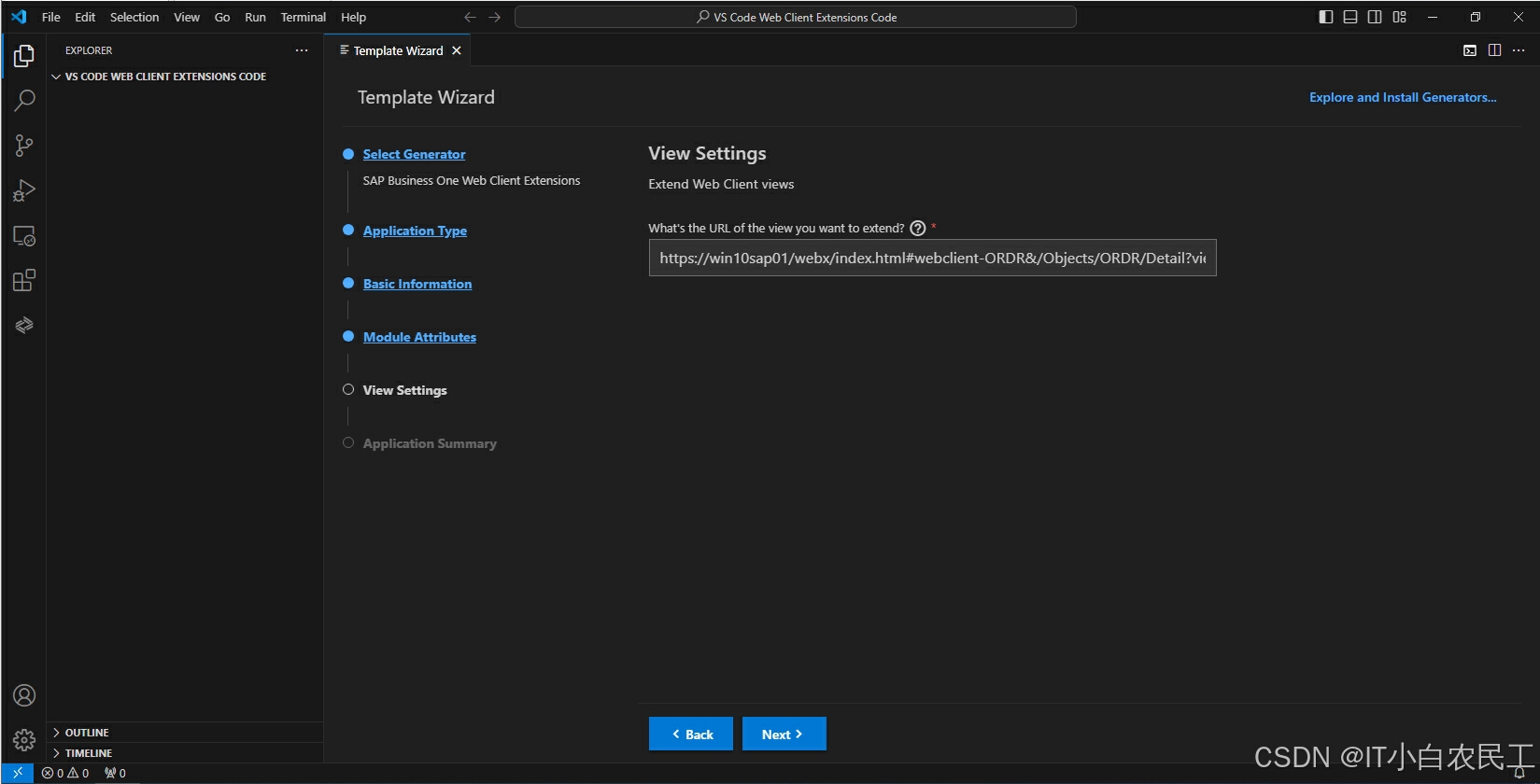Image resolution: width=1540 pixels, height=784 pixels.
Task: Open Source Control view icon
Action: [24, 145]
